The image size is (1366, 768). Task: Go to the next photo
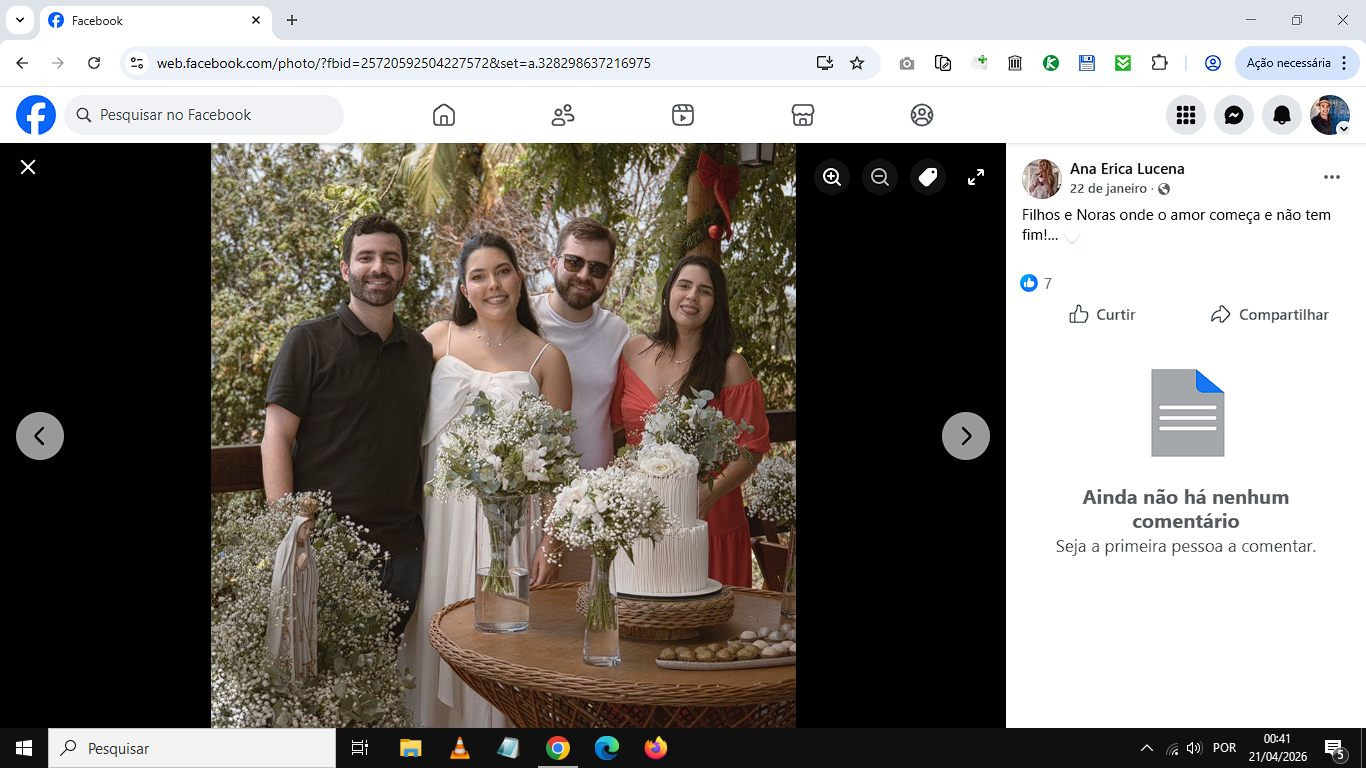pyautogui.click(x=966, y=436)
